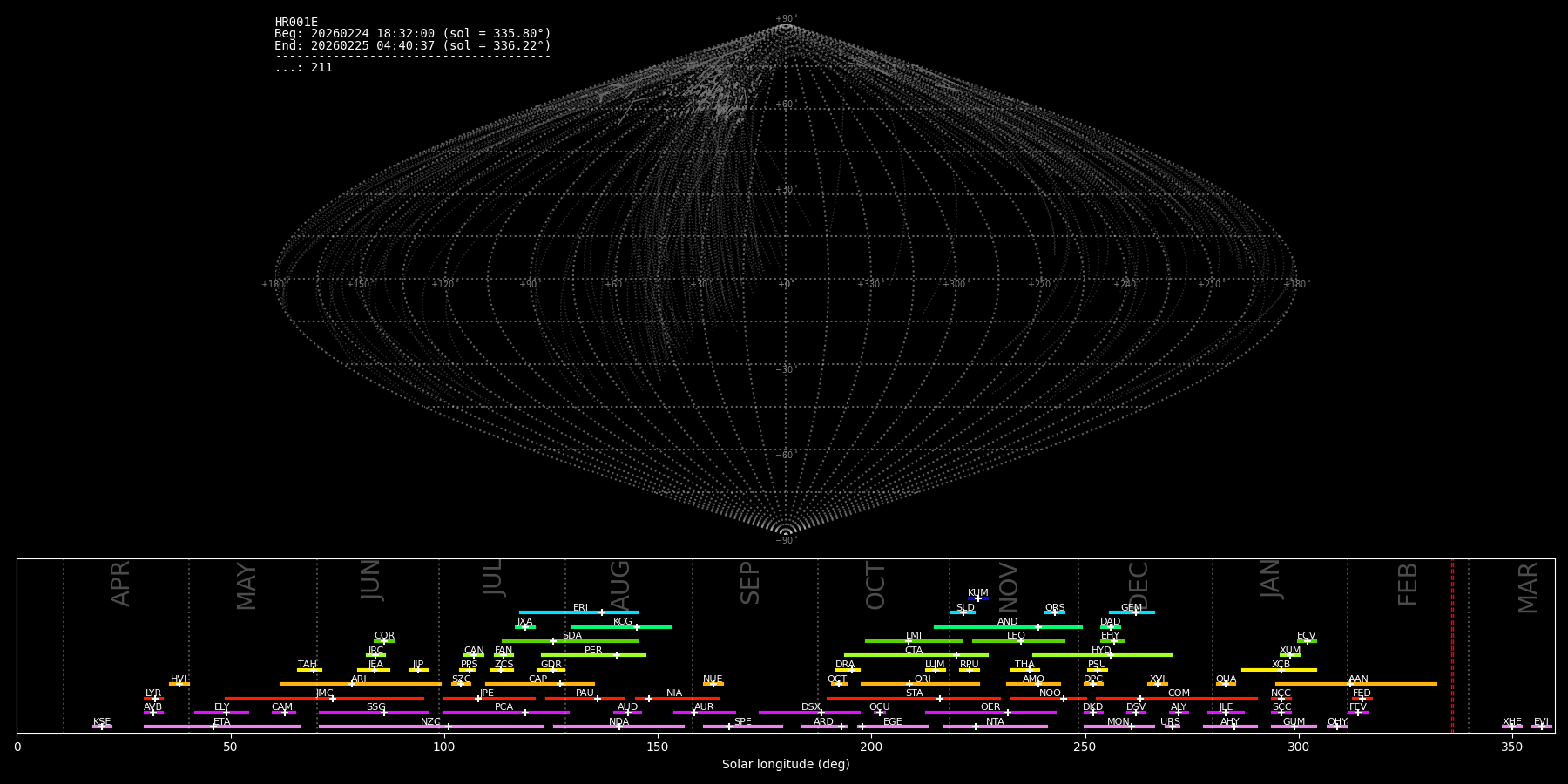Image resolution: width=1568 pixels, height=784 pixels.
Task: Click the orange ARI activity bar
Action: pyautogui.click(x=361, y=684)
